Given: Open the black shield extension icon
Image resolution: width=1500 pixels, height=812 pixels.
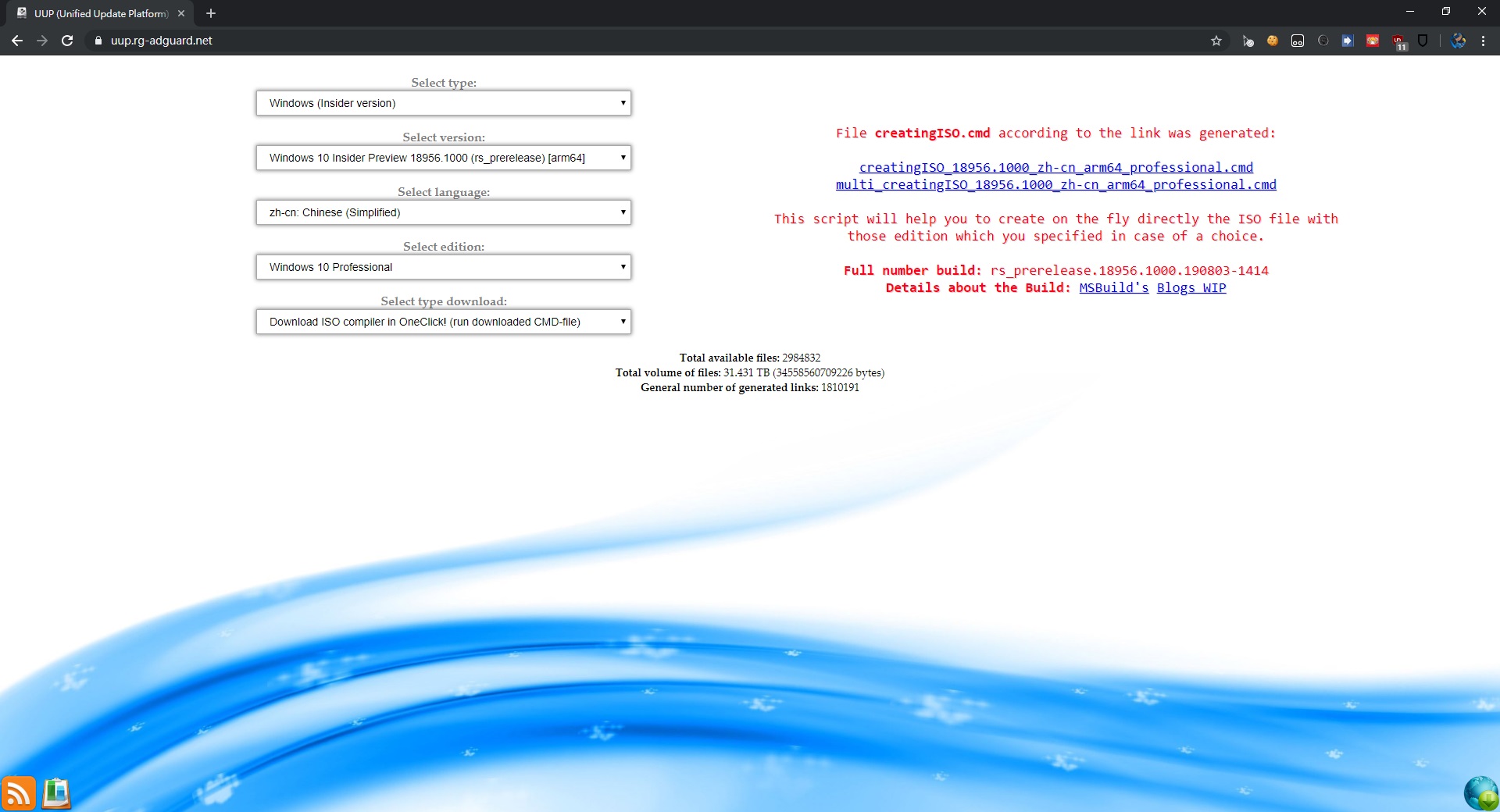Looking at the screenshot, I should coord(1423,41).
